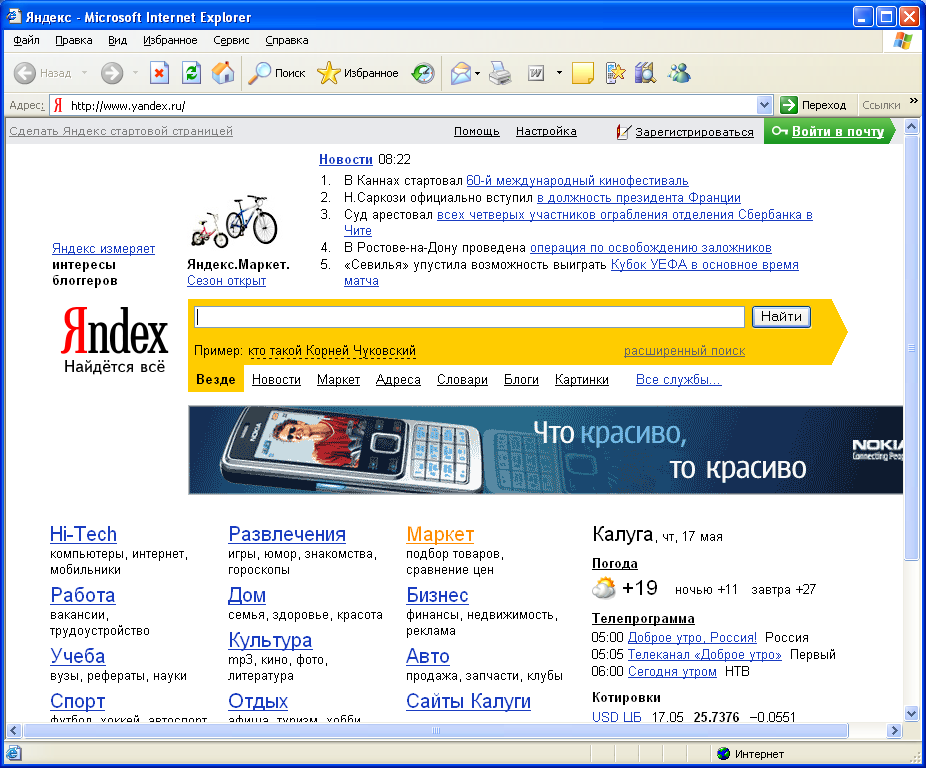Open the Развлечения category link

click(x=287, y=533)
